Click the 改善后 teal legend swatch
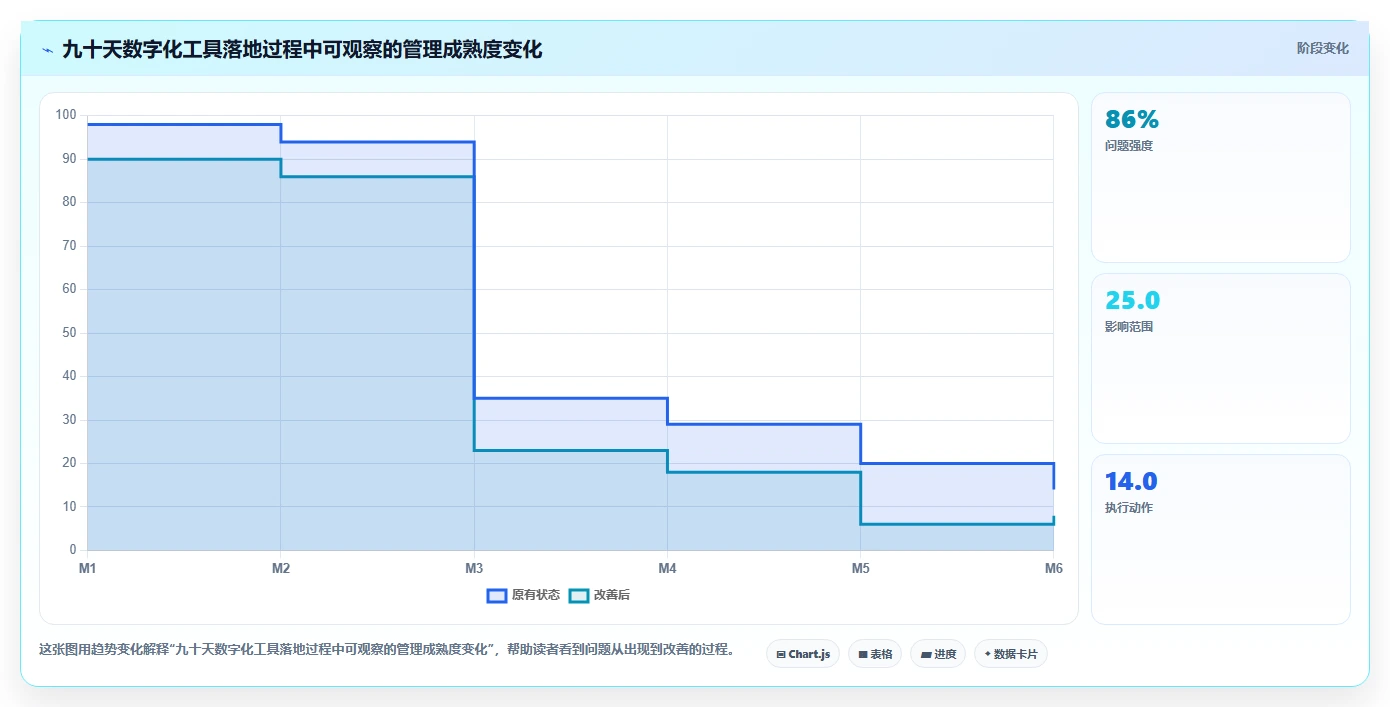Viewport: 1390px width, 707px height. [579, 595]
